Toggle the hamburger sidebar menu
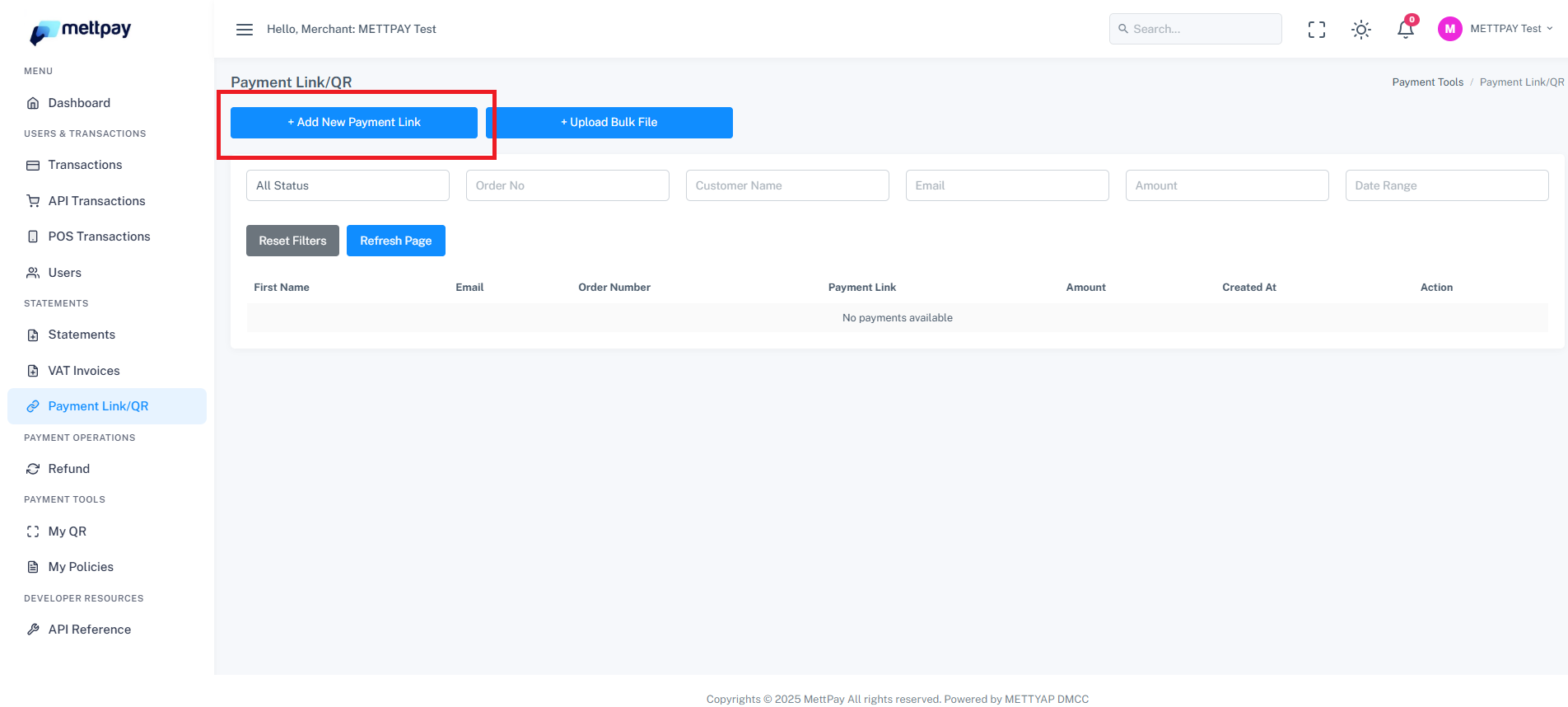This screenshot has width=1568, height=707. click(245, 29)
